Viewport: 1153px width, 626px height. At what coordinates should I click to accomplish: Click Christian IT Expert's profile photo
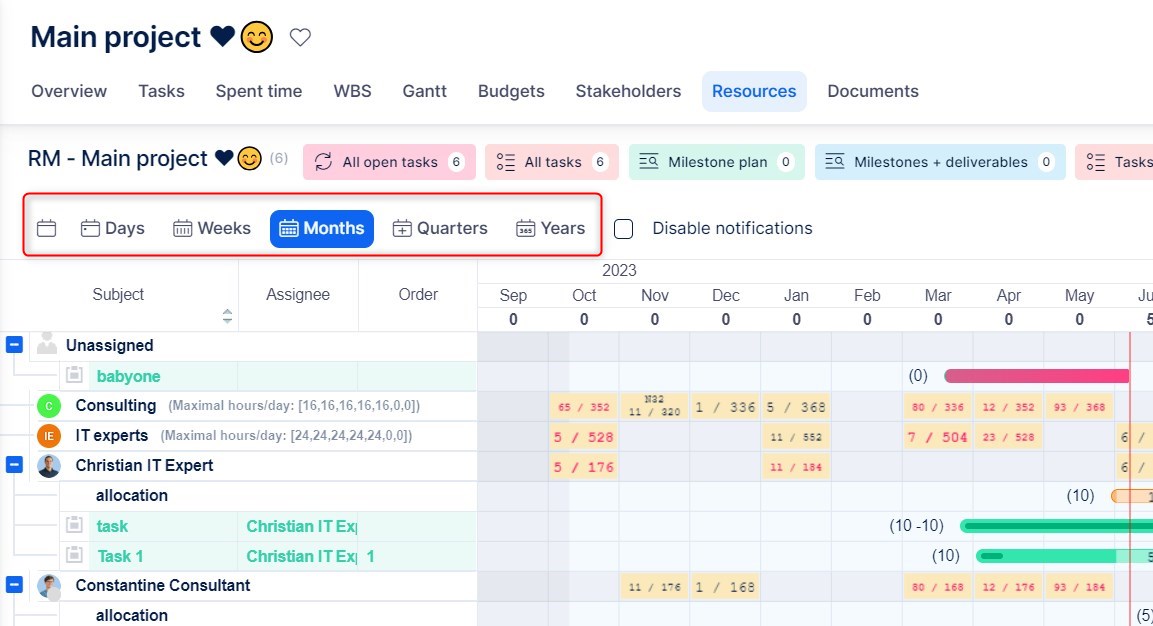click(49, 466)
